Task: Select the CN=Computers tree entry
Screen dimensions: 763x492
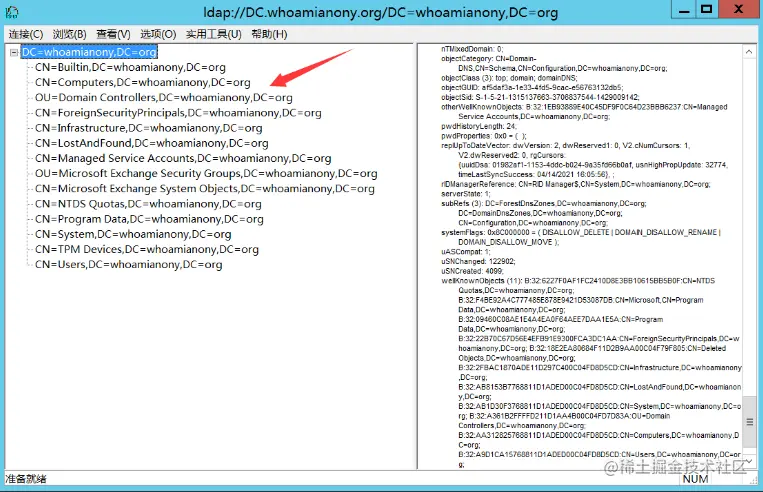Action: [143, 82]
